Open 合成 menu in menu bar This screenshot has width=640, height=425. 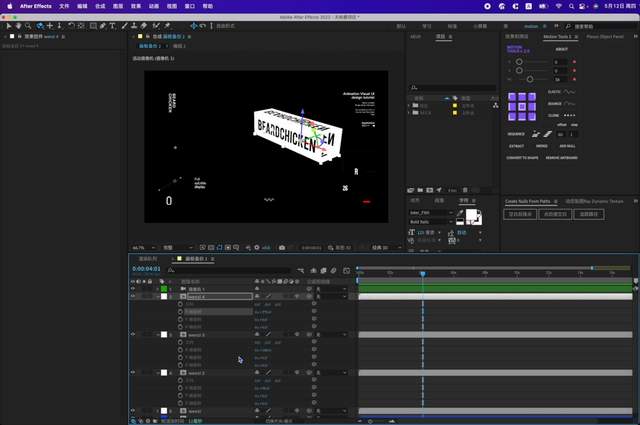100,6
